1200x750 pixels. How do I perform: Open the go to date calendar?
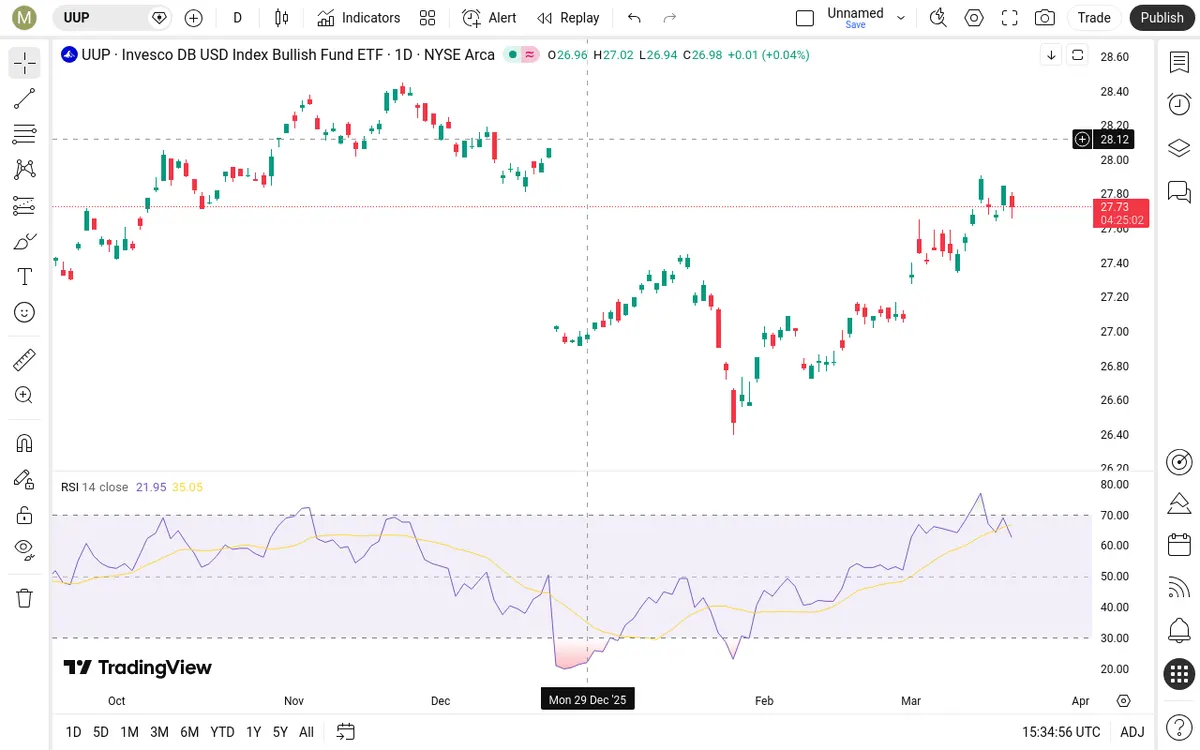pyautogui.click(x=346, y=732)
